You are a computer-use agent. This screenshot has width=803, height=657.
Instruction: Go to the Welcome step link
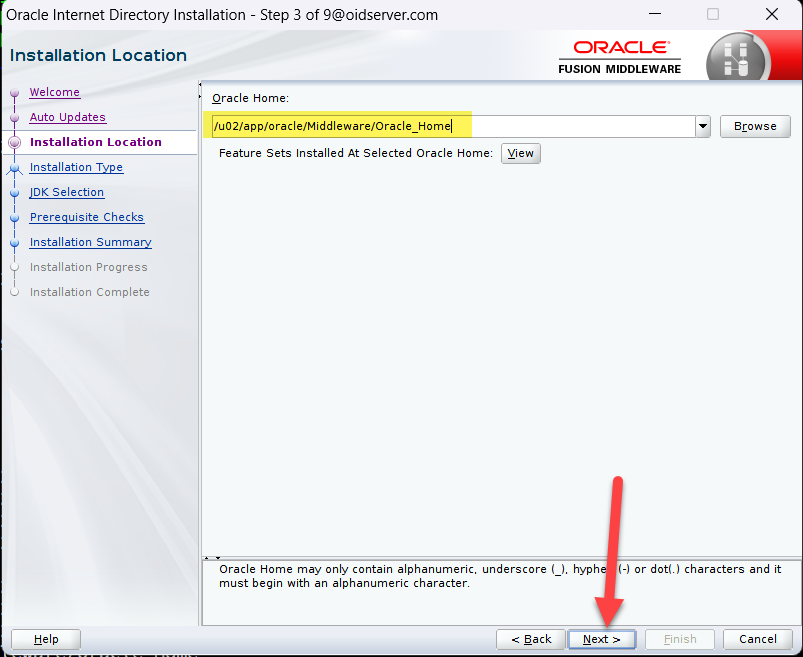pyautogui.click(x=54, y=92)
